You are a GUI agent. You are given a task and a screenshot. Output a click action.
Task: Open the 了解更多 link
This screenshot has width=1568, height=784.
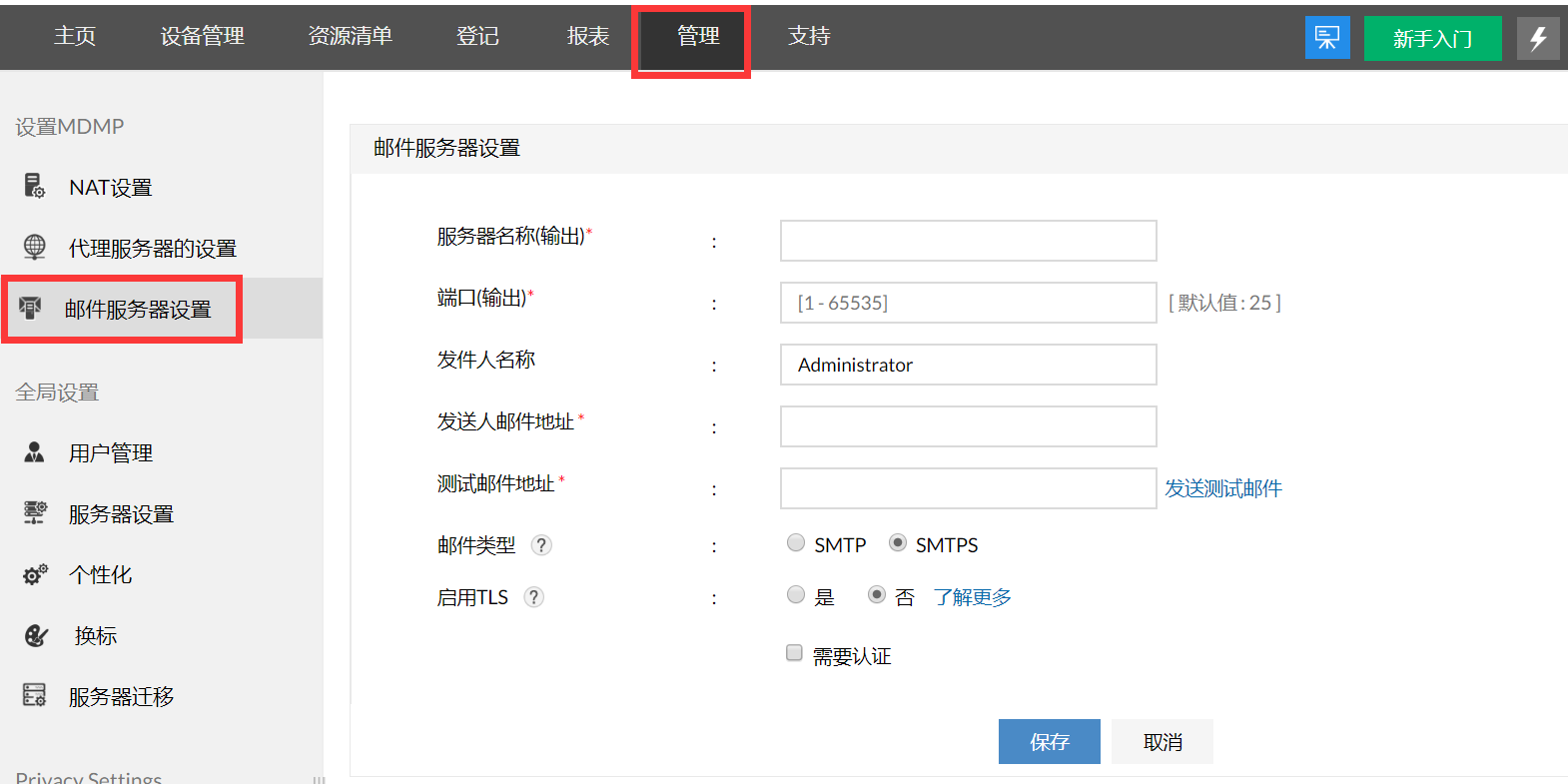(x=973, y=597)
